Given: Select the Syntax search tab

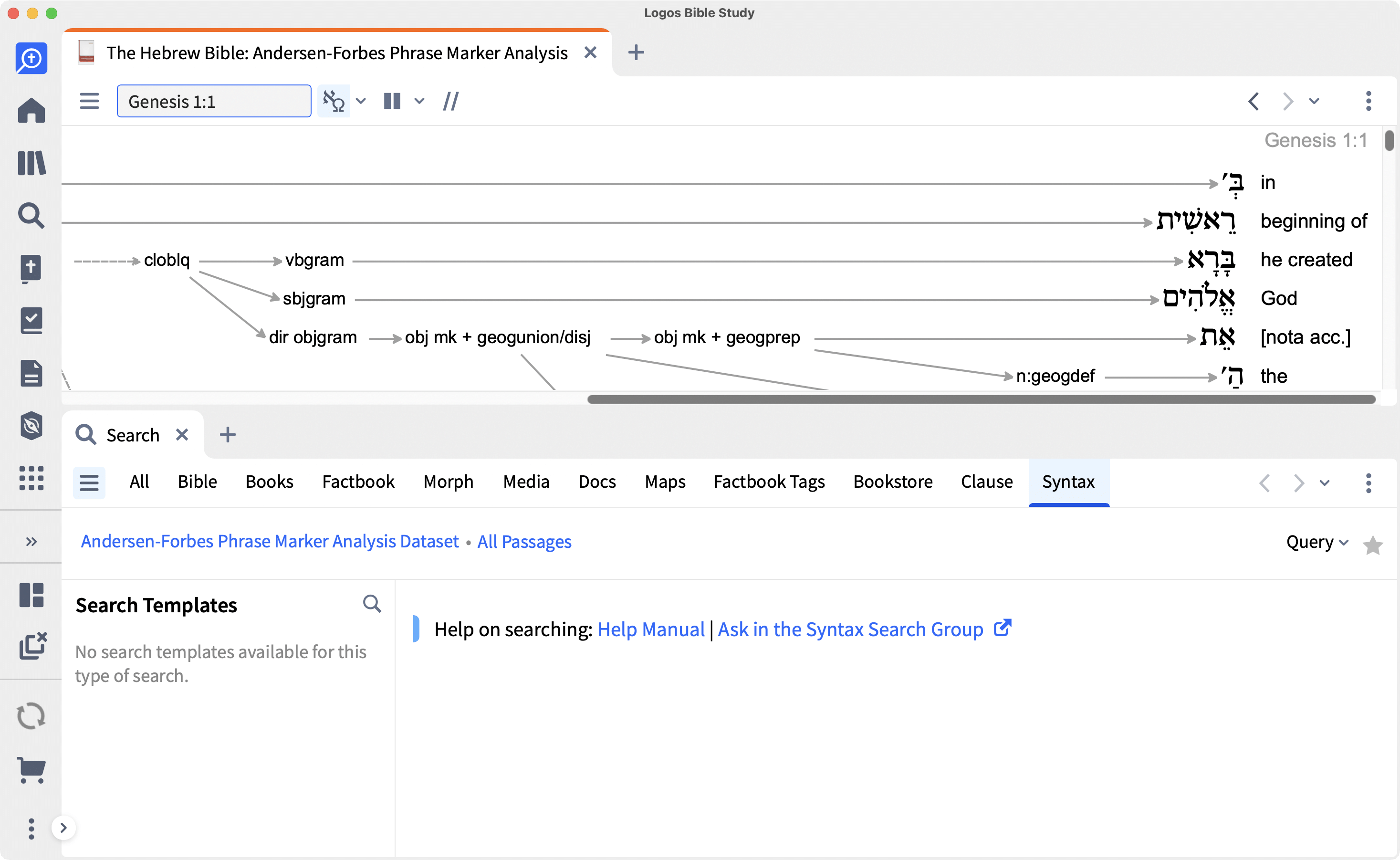Looking at the screenshot, I should [1068, 482].
